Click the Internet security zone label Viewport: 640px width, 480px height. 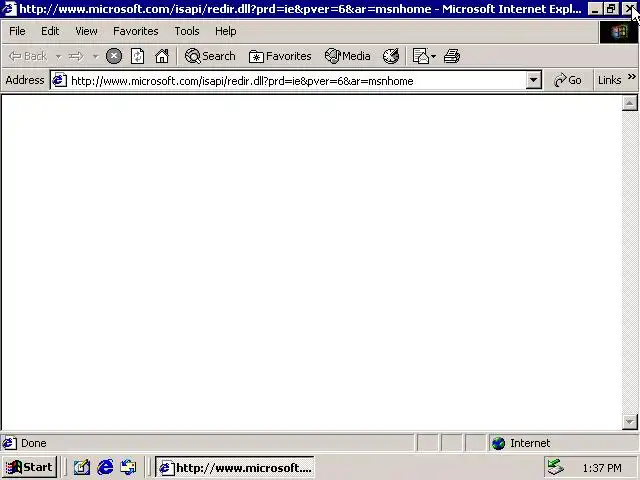(x=530, y=443)
